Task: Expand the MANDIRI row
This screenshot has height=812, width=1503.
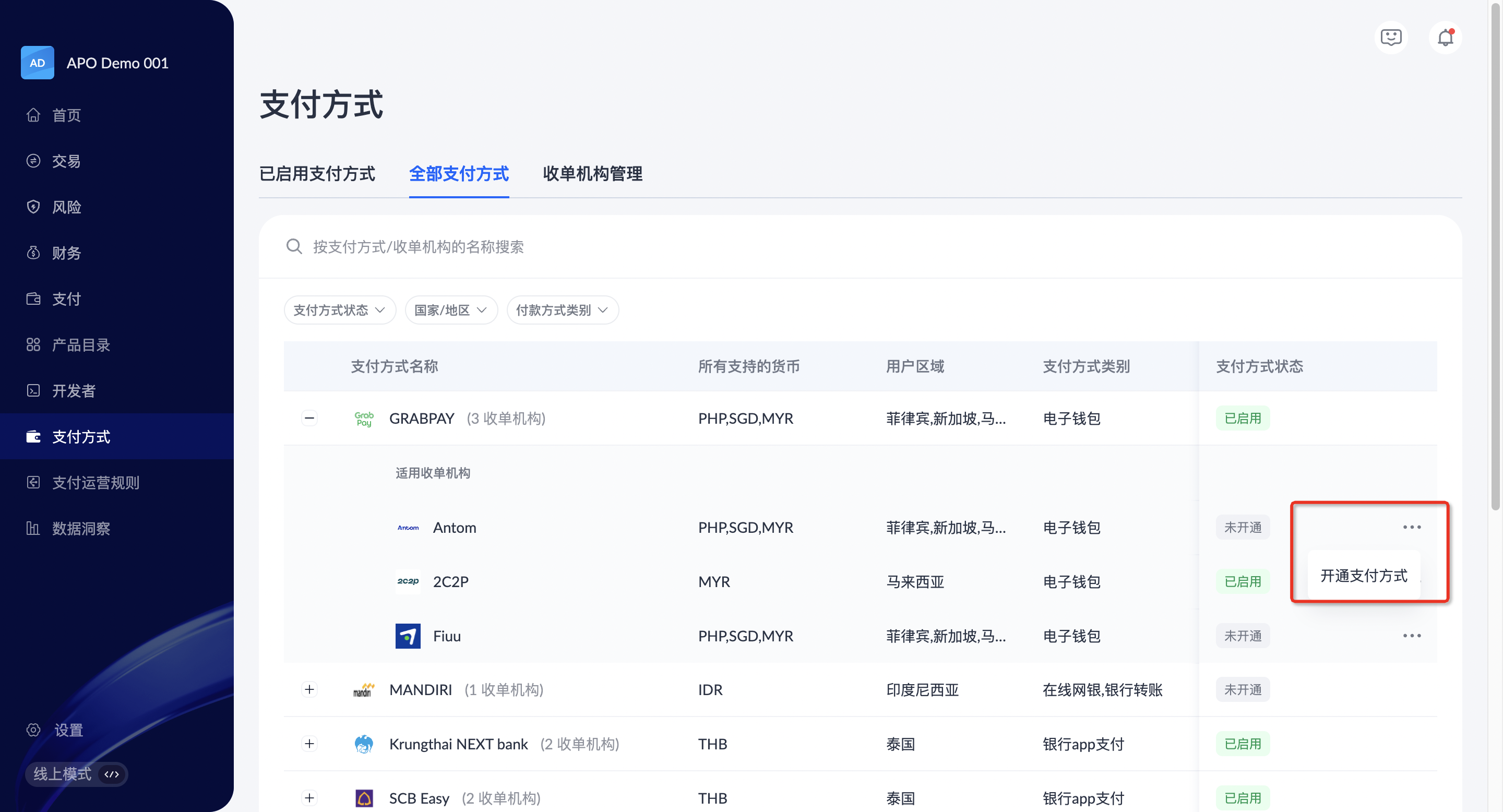Action: point(309,689)
